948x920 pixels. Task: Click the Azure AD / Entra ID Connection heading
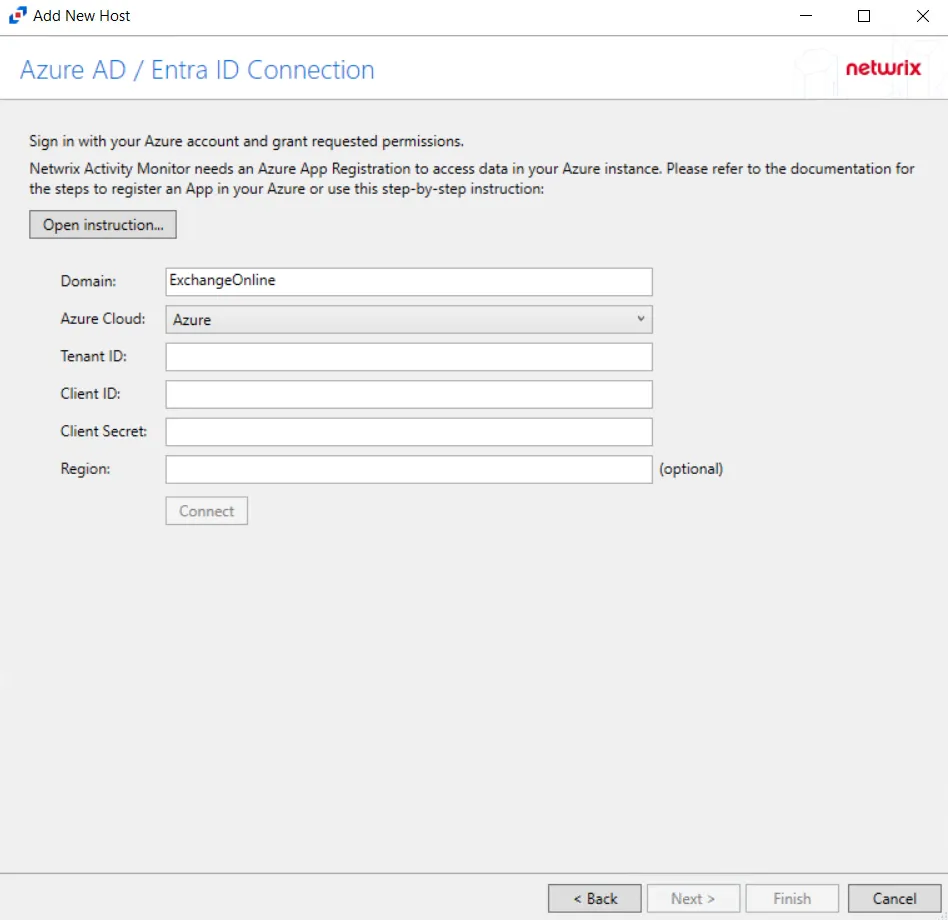[x=197, y=70]
